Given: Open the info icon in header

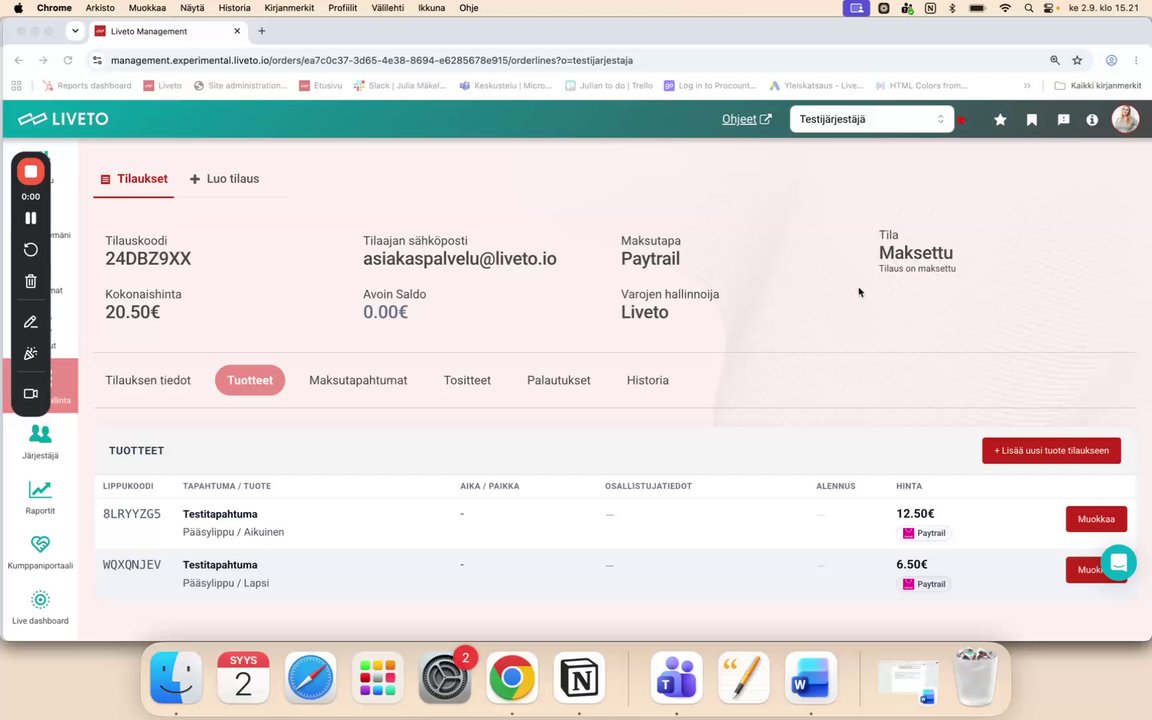Looking at the screenshot, I should (1092, 120).
